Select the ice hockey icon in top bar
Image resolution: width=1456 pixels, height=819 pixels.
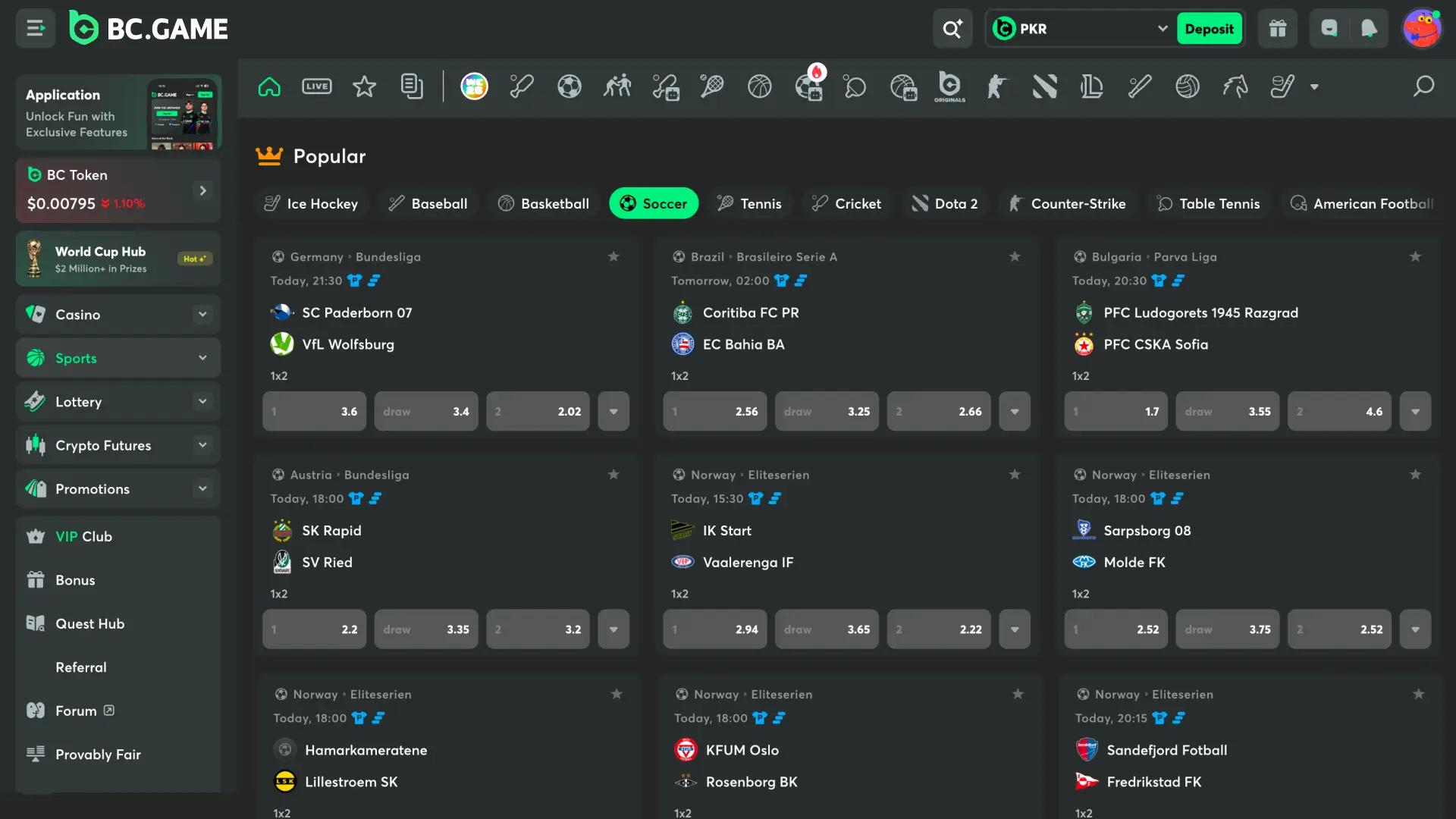pos(1282,86)
